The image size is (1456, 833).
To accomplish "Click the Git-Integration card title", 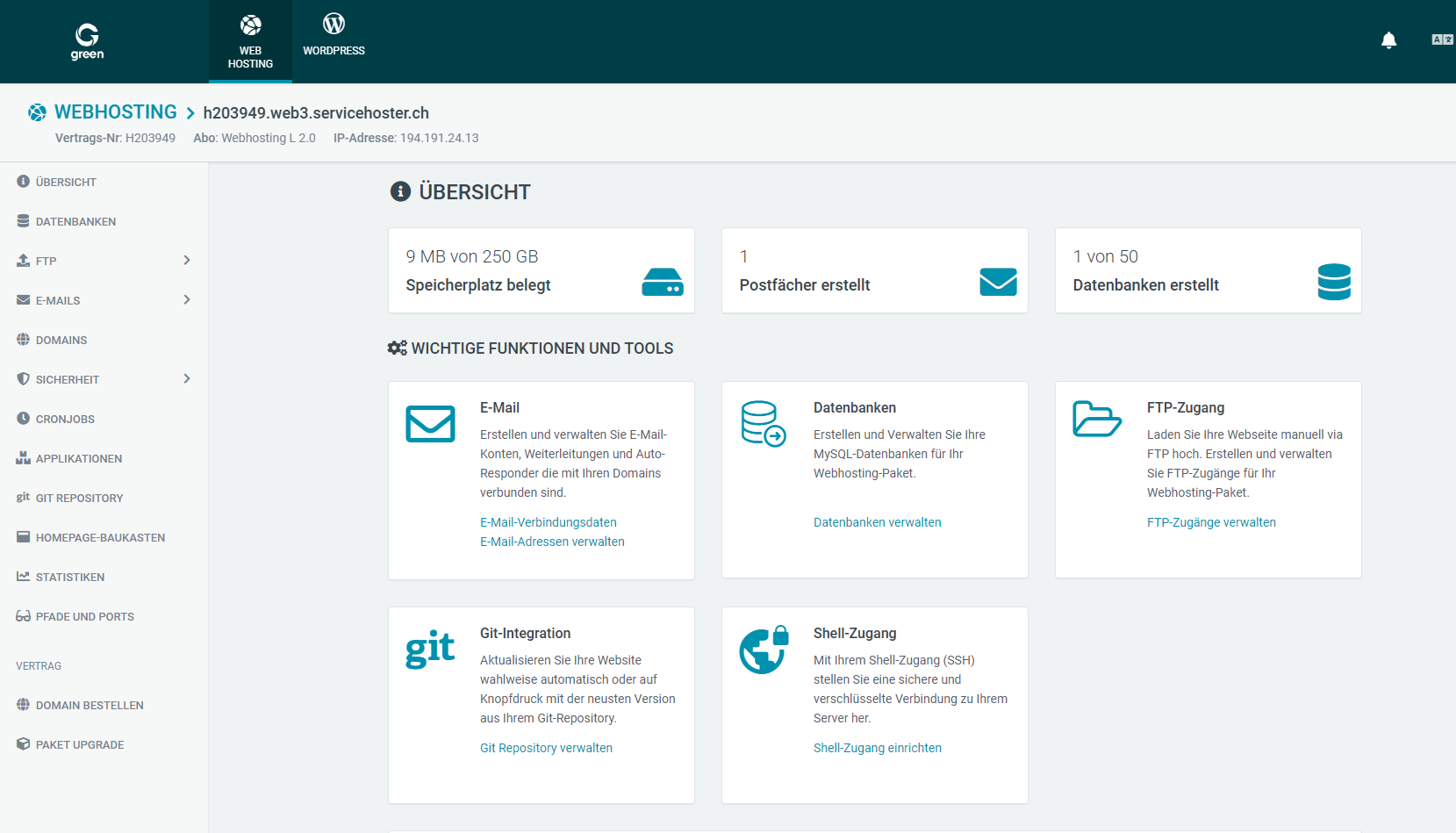I will 525,633.
